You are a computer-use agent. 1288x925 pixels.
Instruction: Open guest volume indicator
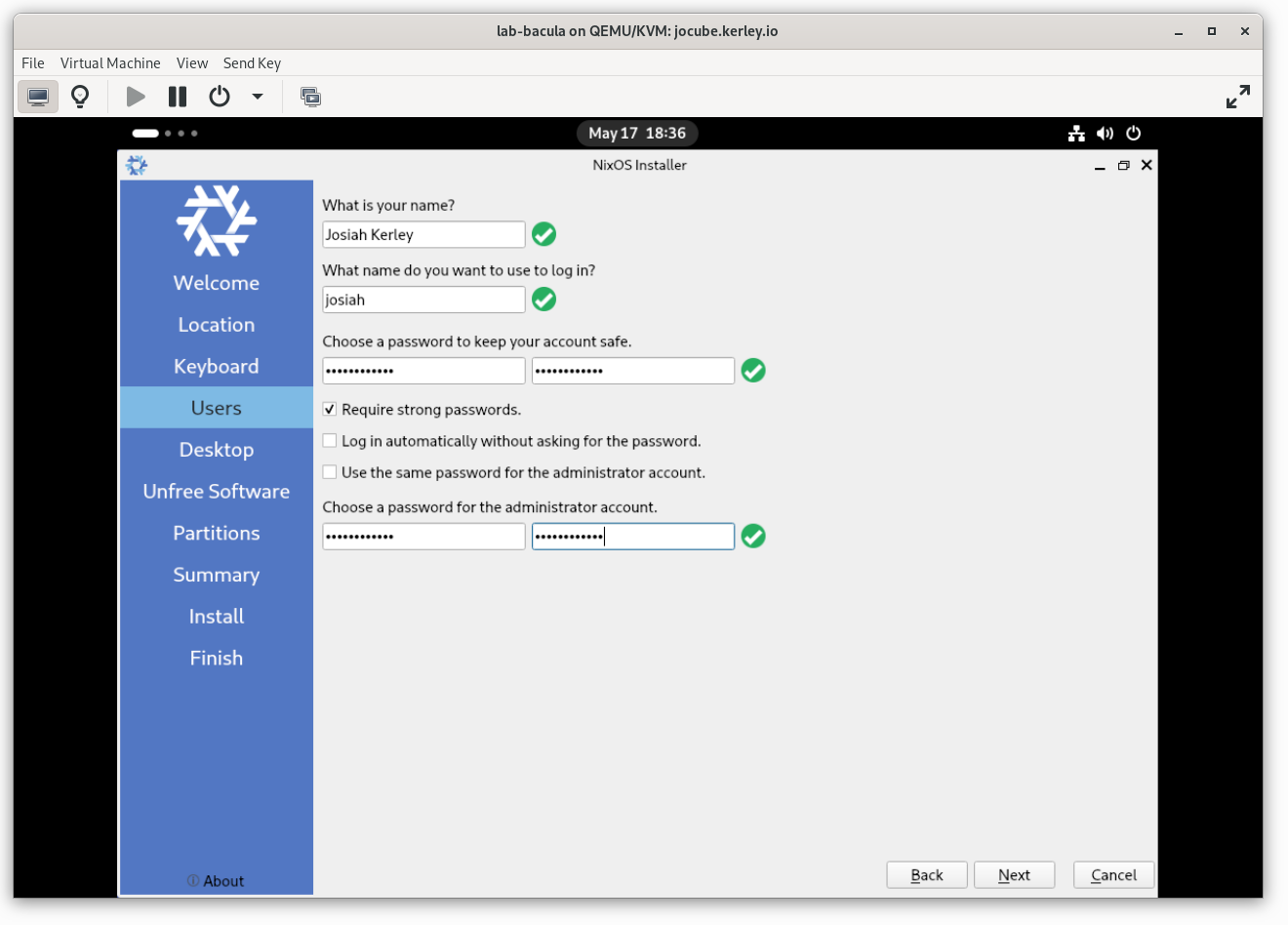(1105, 134)
